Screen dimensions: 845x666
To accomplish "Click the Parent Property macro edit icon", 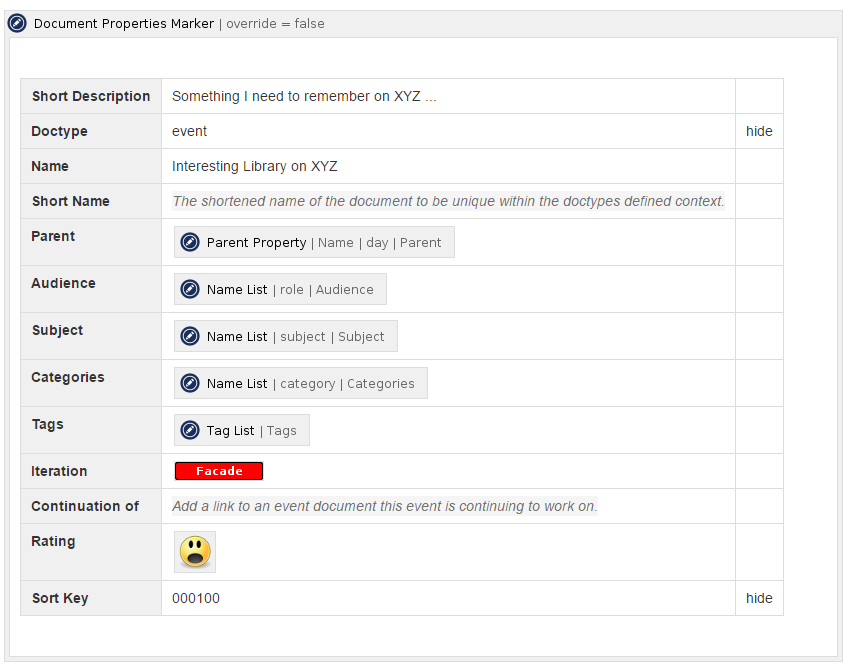I will (190, 242).
